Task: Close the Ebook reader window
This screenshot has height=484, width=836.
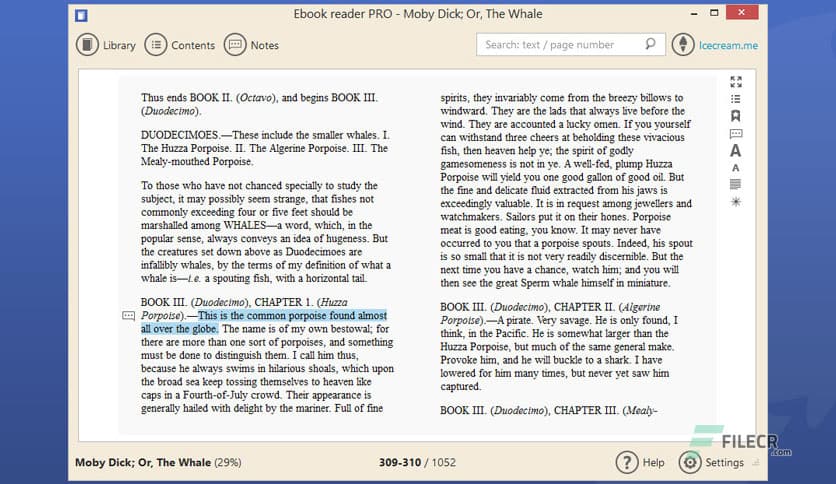Action: point(742,12)
